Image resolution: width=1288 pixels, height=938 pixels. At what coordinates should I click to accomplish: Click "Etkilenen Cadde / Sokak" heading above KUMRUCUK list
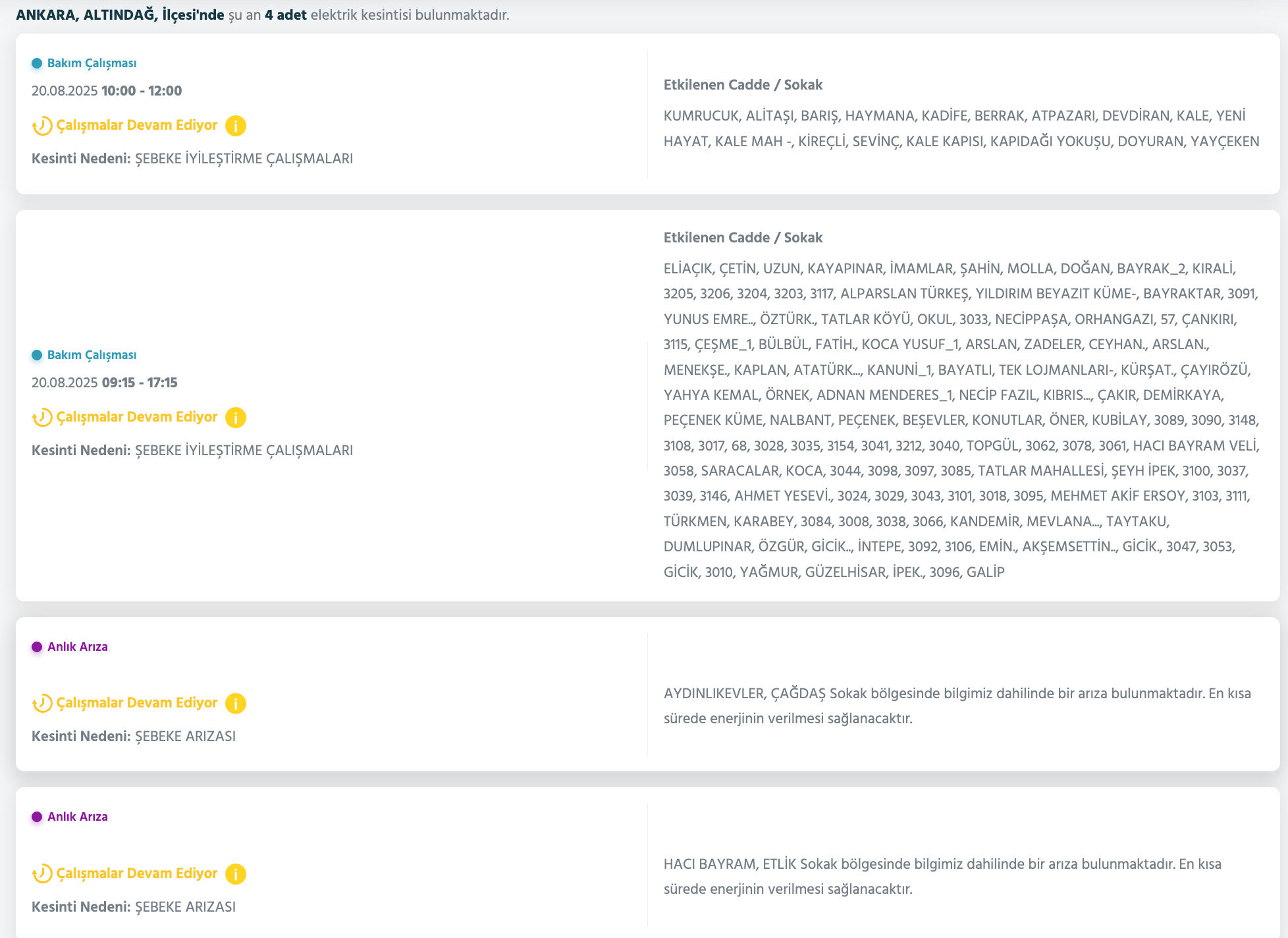tap(743, 85)
